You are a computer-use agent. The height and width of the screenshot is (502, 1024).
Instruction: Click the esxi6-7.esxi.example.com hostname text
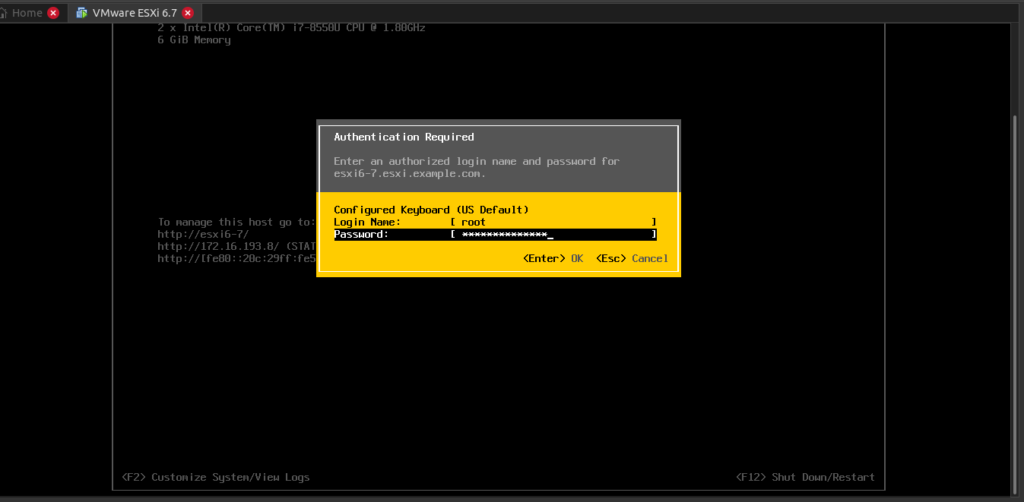pyautogui.click(x=409, y=174)
